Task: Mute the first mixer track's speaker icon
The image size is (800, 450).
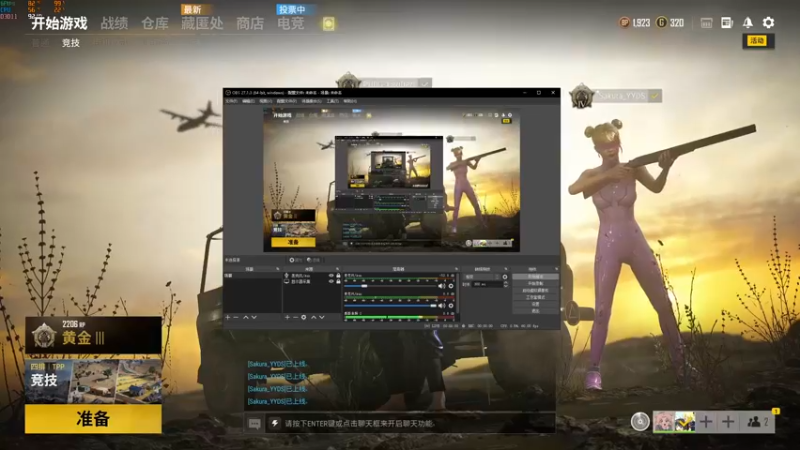Action: 441,286
